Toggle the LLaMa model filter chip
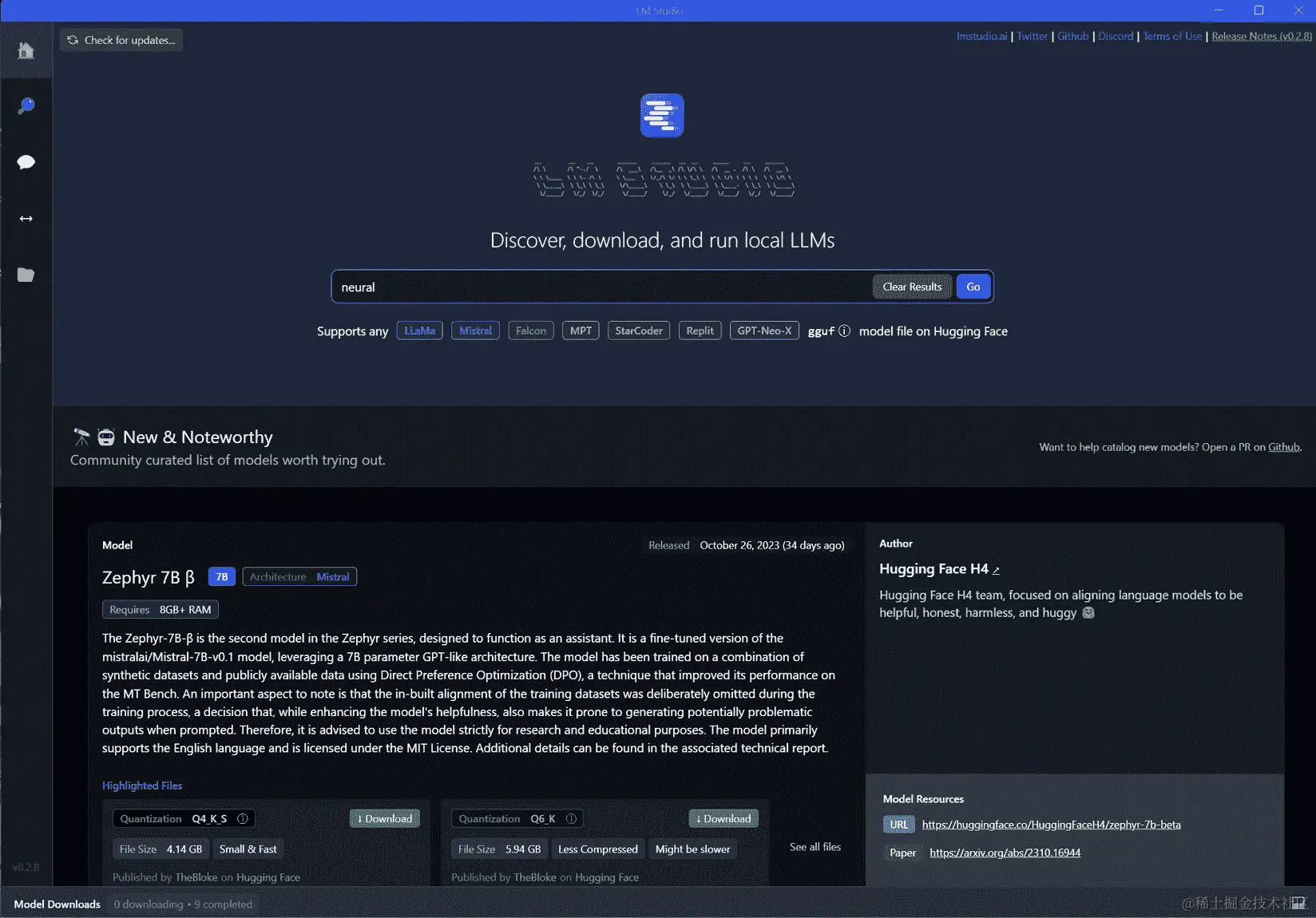Screen dimensions: 1316x918 pos(419,330)
